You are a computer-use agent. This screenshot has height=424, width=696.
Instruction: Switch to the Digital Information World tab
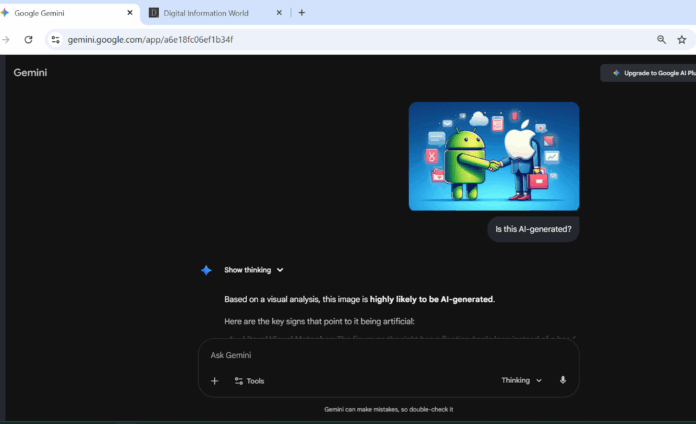coord(206,13)
